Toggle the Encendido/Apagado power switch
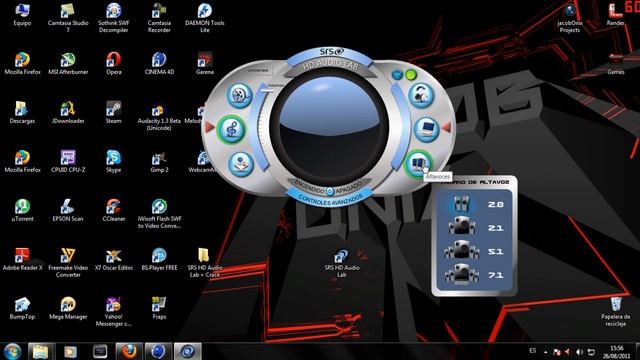The width and height of the screenshot is (640, 360). coord(330,191)
